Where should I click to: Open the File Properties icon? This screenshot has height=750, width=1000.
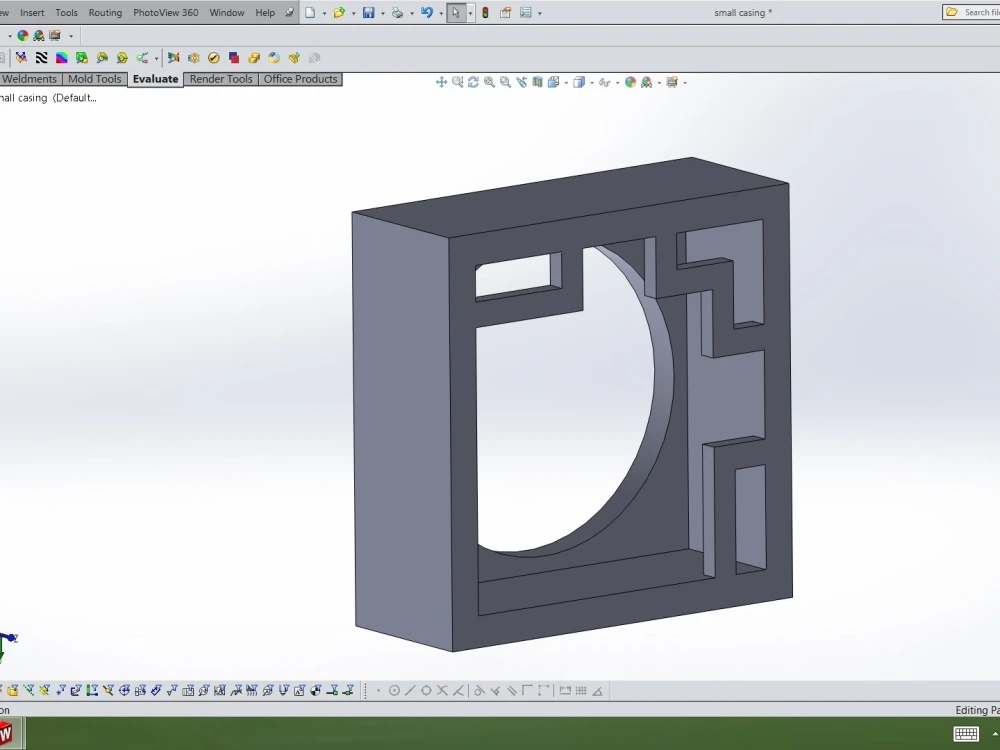pos(506,13)
